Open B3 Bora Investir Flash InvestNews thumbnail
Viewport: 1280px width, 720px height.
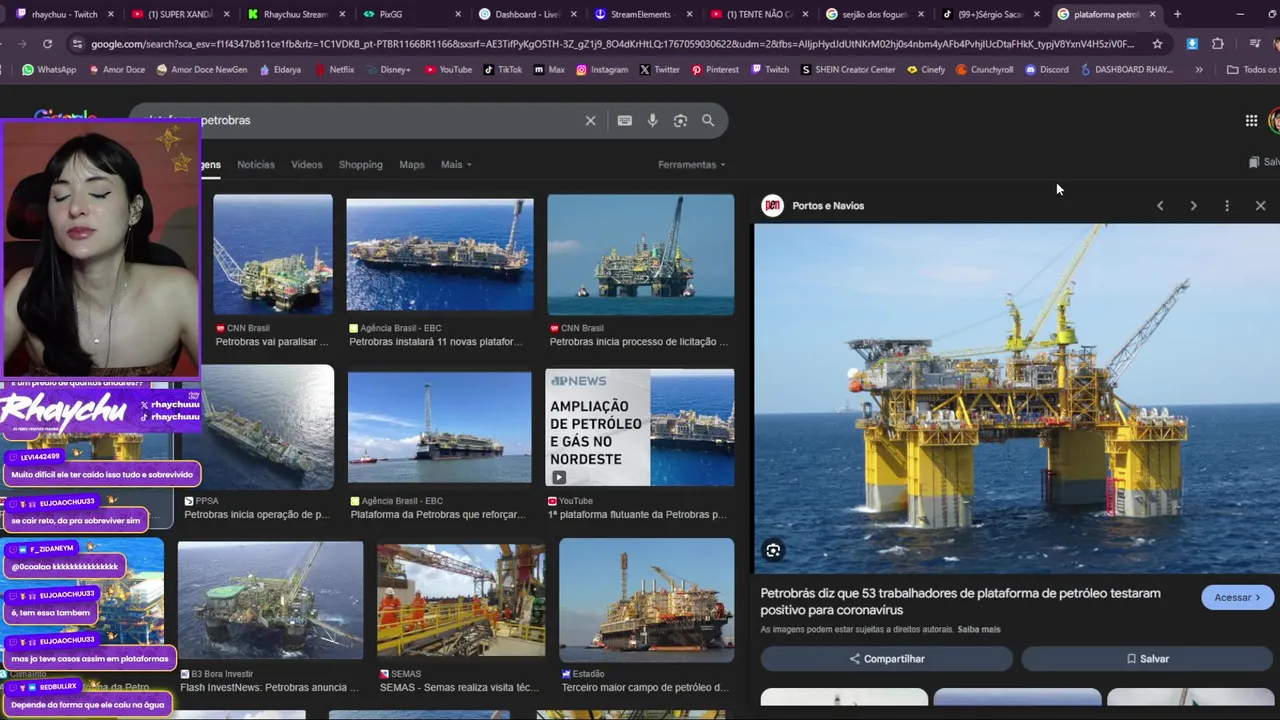(270, 600)
